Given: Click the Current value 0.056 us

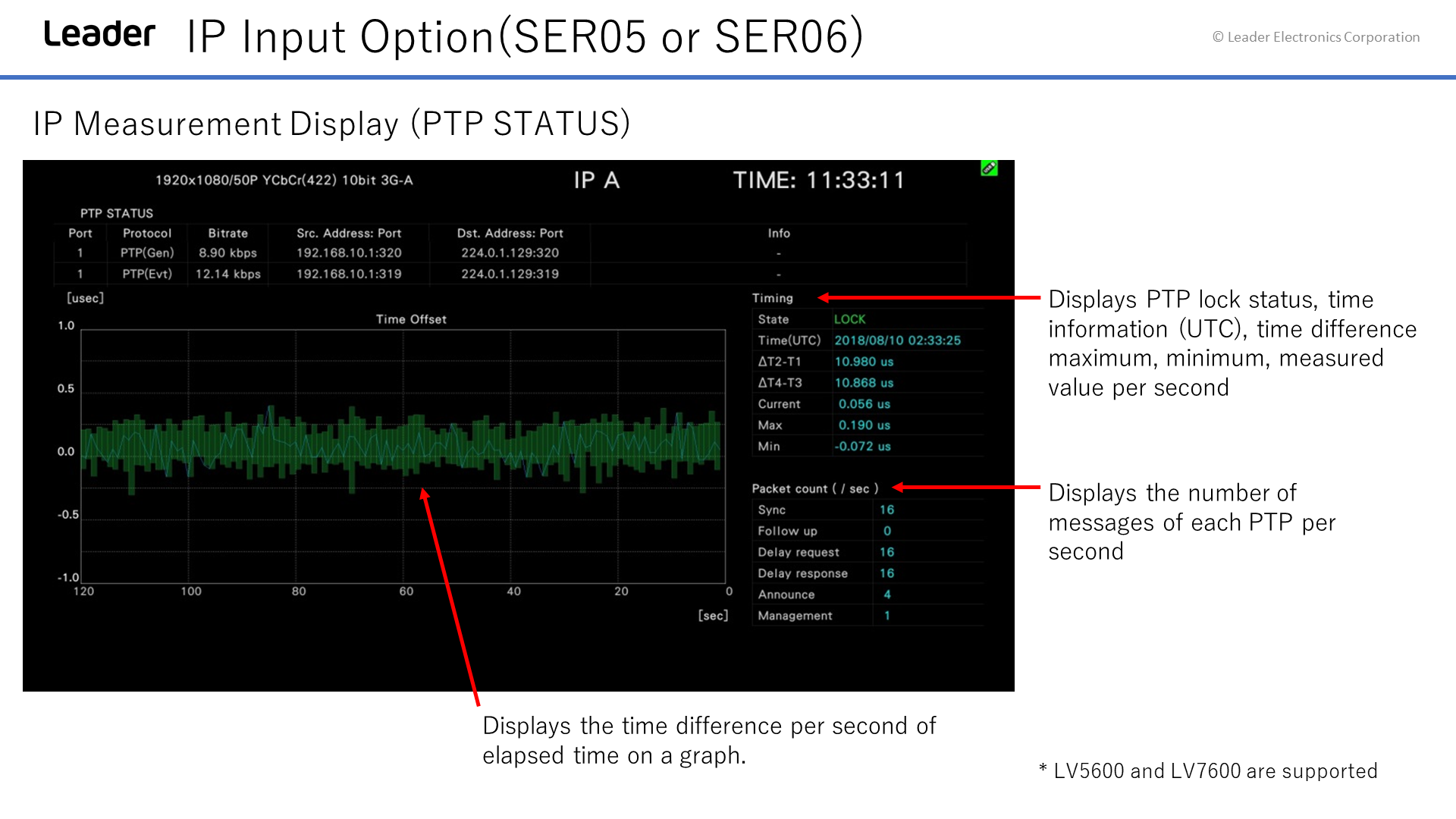Looking at the screenshot, I should click(864, 404).
